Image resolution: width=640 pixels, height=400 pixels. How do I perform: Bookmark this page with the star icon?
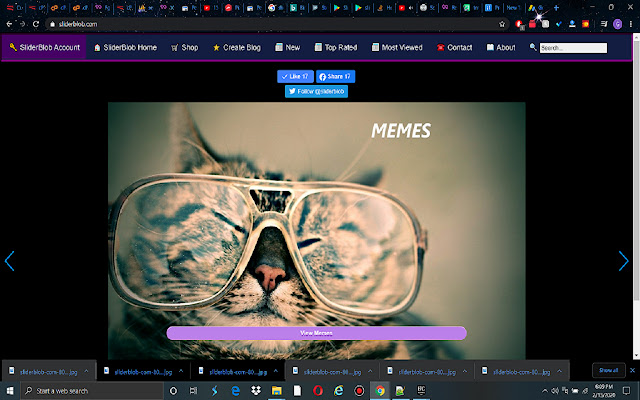click(x=502, y=24)
